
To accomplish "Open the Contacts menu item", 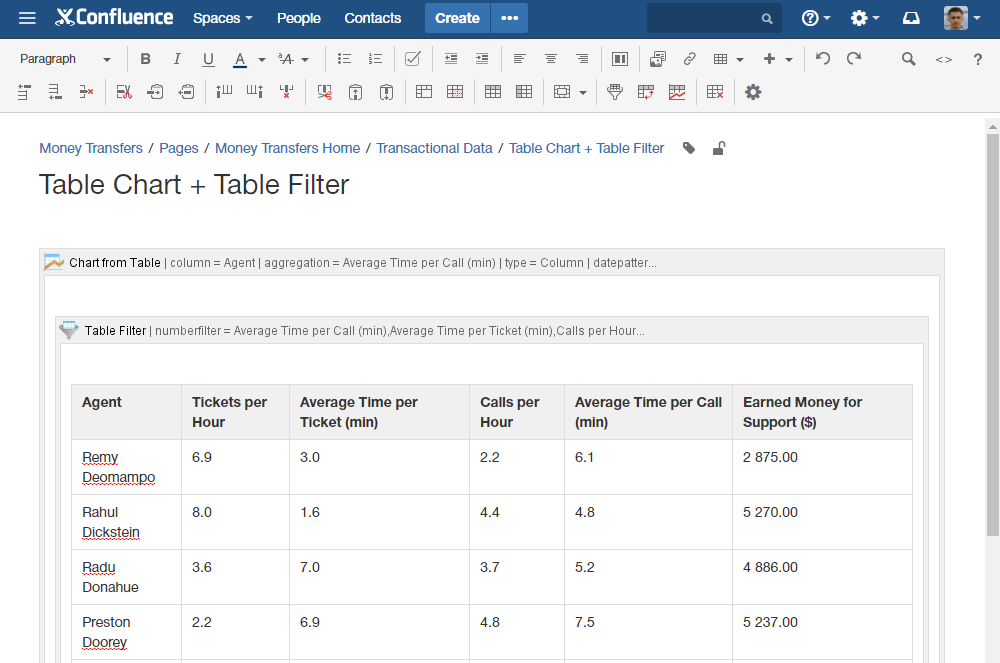I will (372, 18).
